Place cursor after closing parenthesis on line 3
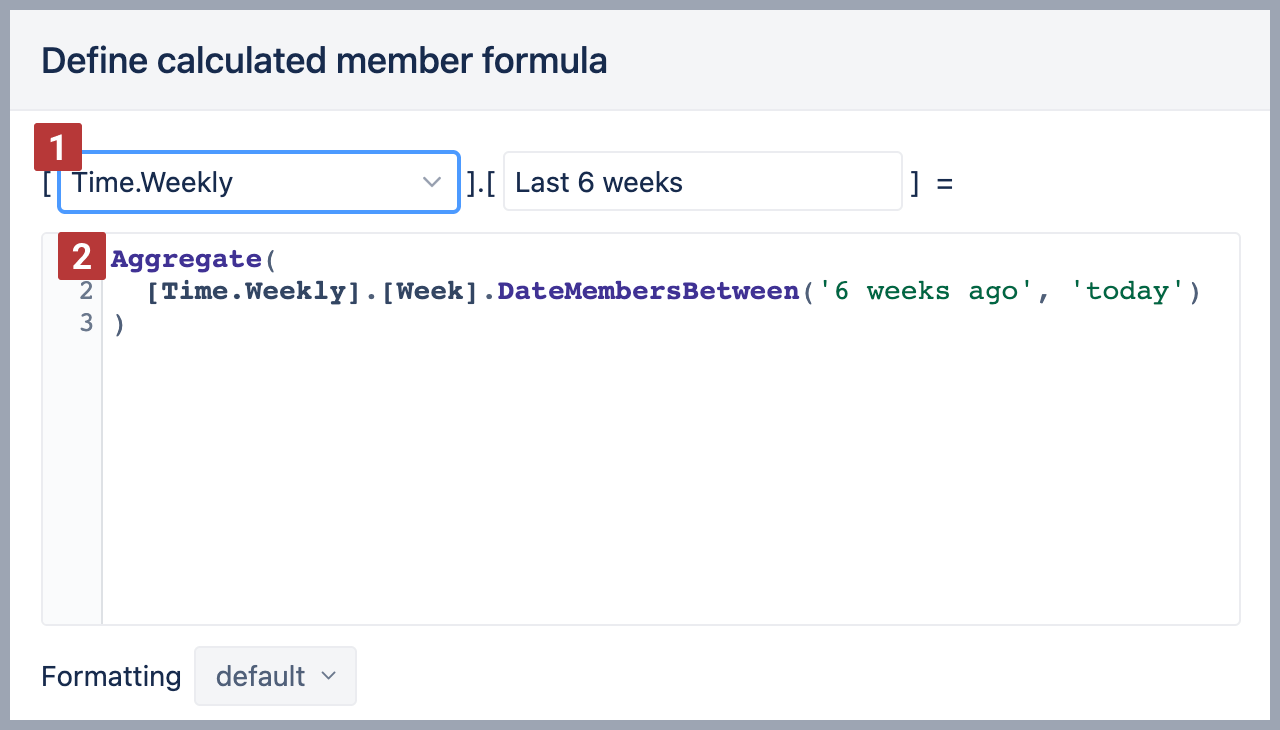 point(126,324)
